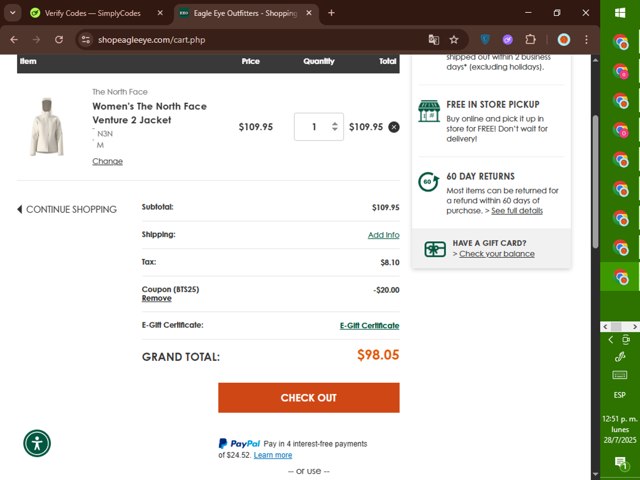Open See full details for returns

pos(517,211)
